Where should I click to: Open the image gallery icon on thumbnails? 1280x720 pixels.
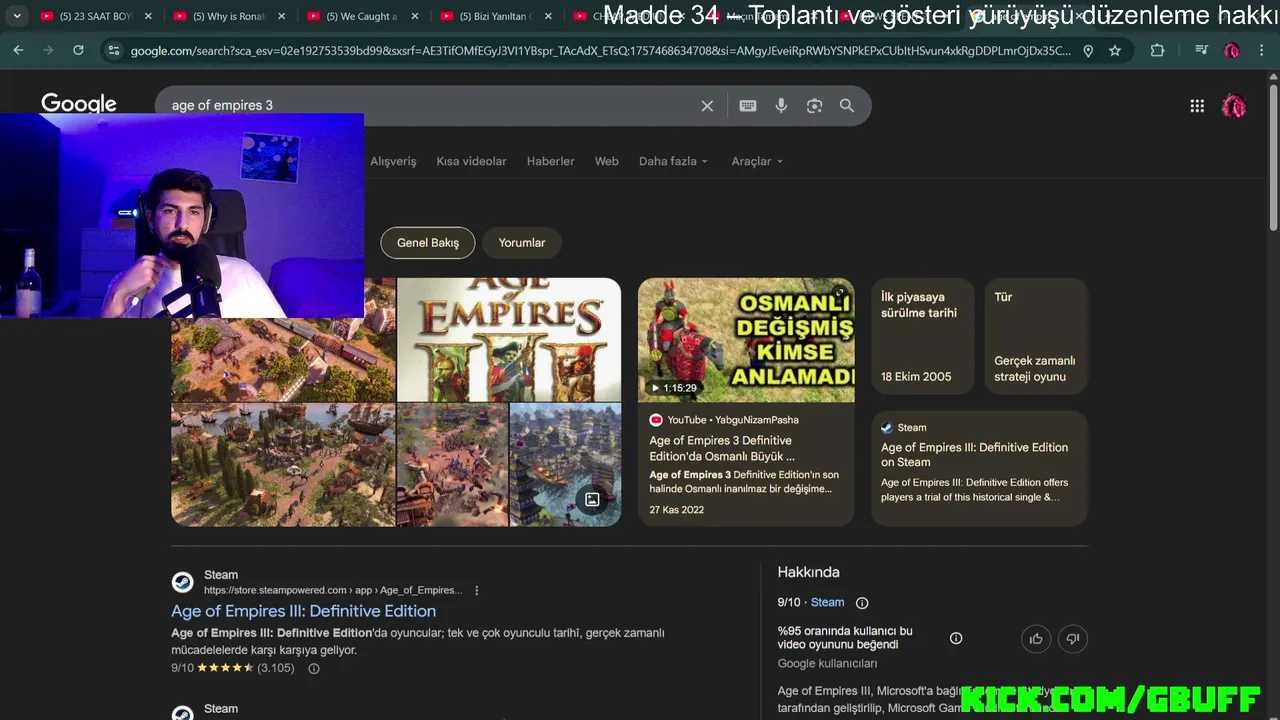point(592,499)
